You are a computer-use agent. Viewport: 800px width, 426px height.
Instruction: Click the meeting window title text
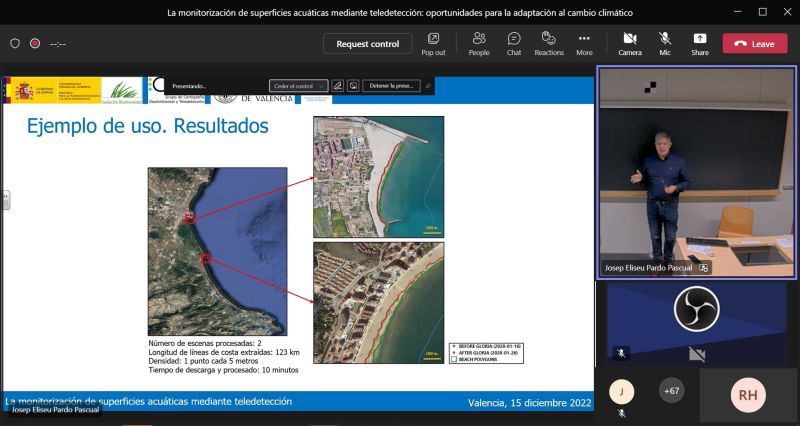pos(400,13)
